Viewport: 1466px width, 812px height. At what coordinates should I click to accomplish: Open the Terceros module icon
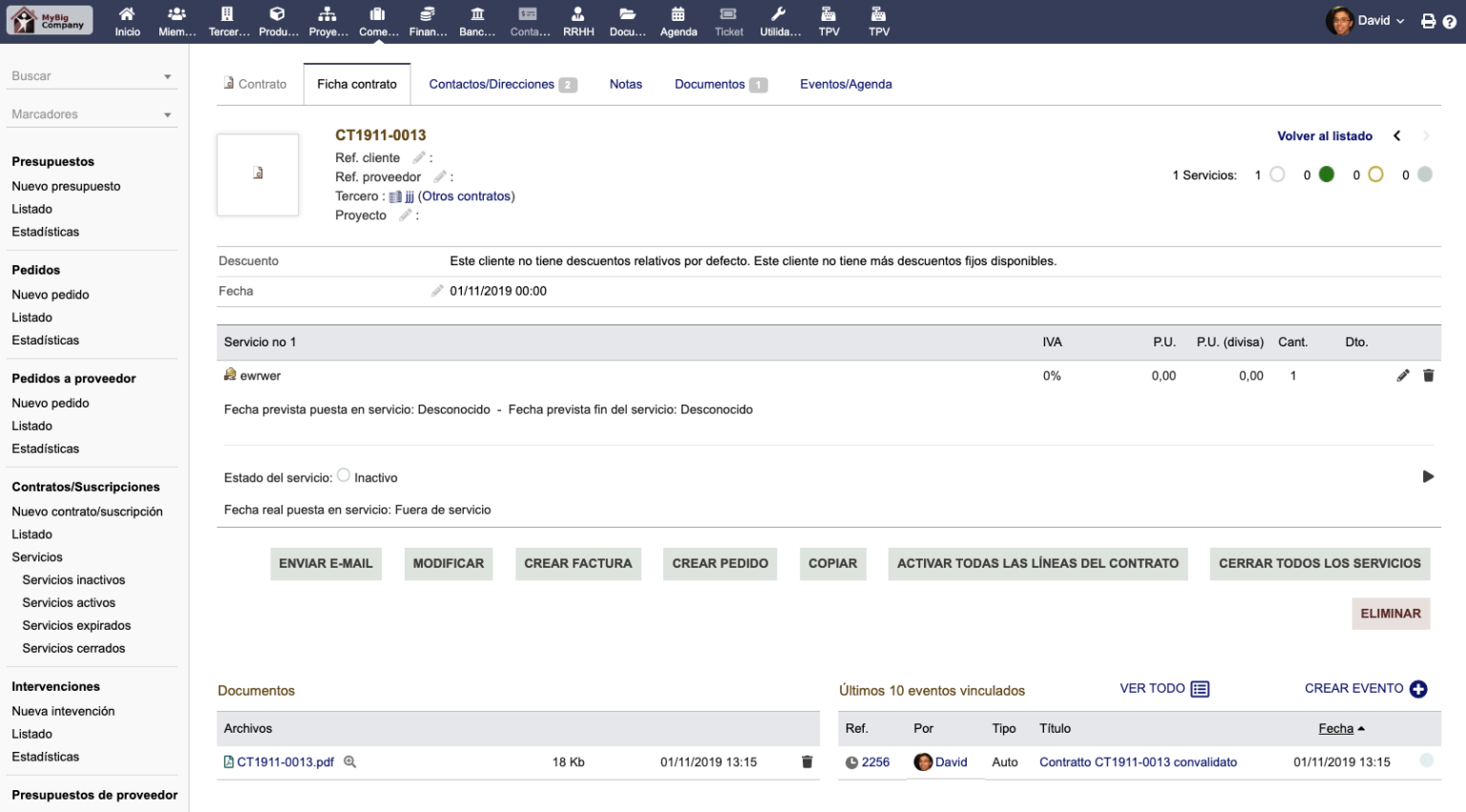click(227, 14)
